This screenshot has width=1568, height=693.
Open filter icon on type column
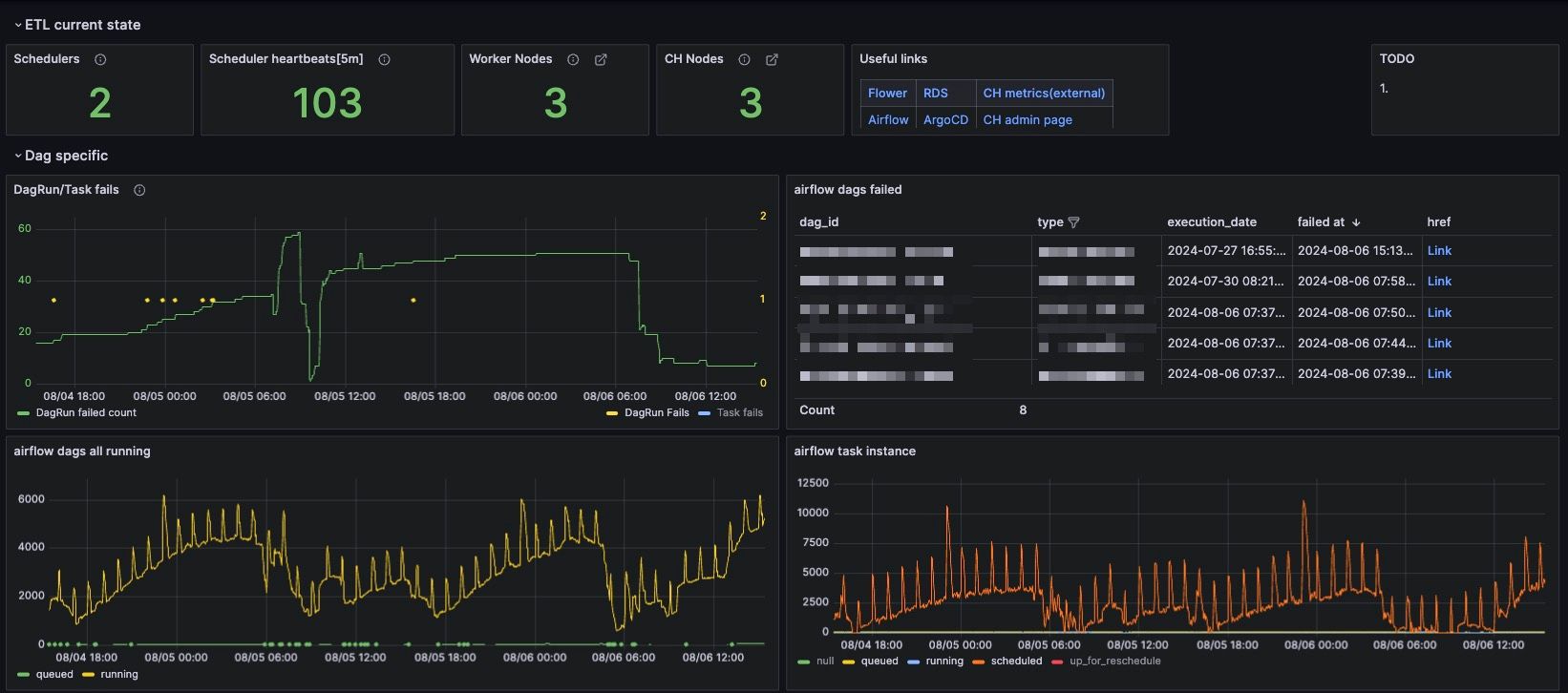pos(1073,222)
